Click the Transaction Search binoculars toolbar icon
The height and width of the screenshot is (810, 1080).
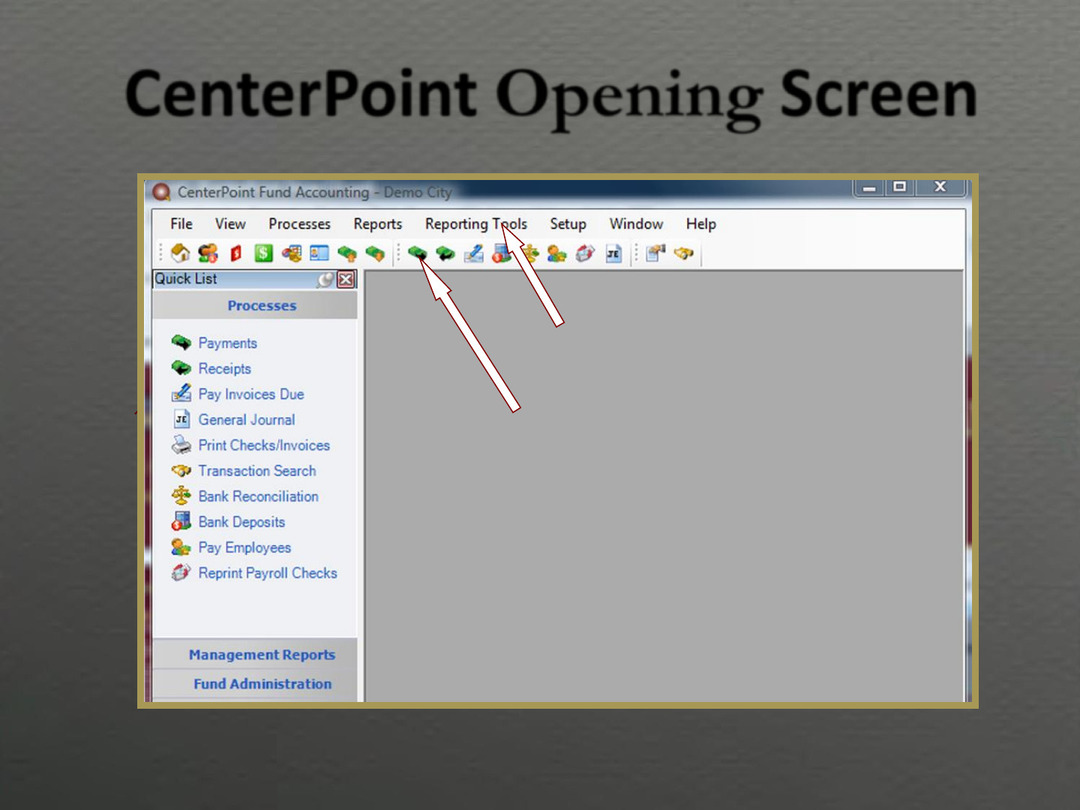pyautogui.click(x=683, y=253)
